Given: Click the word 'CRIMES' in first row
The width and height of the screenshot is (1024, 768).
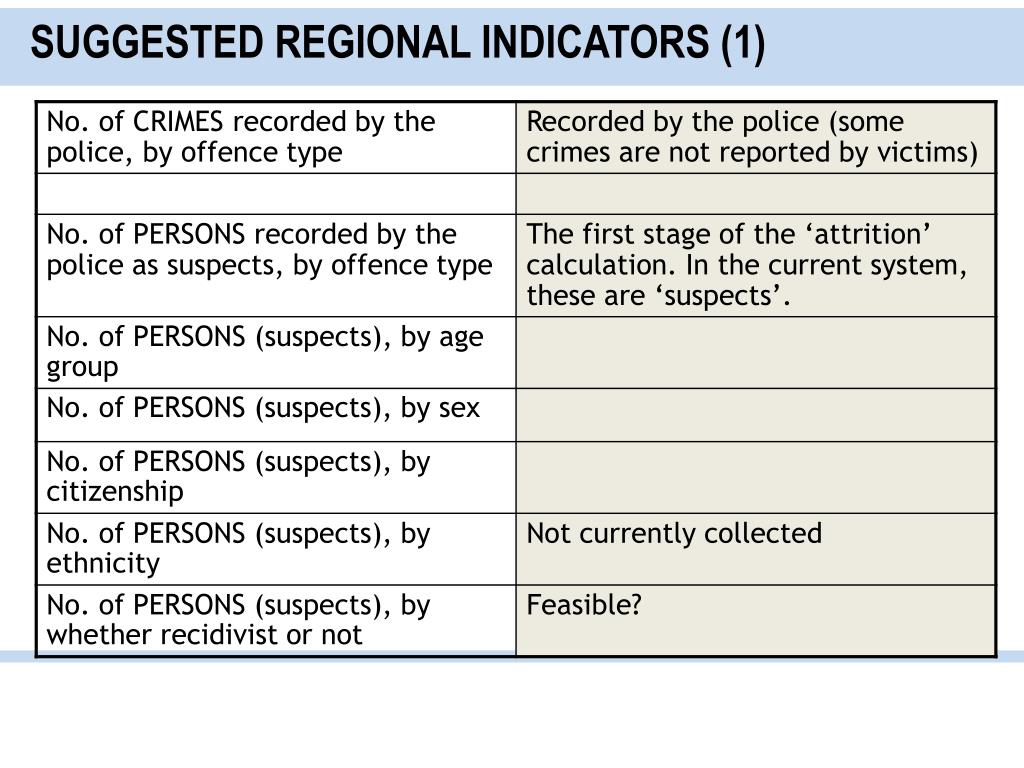Looking at the screenshot, I should point(178,122).
